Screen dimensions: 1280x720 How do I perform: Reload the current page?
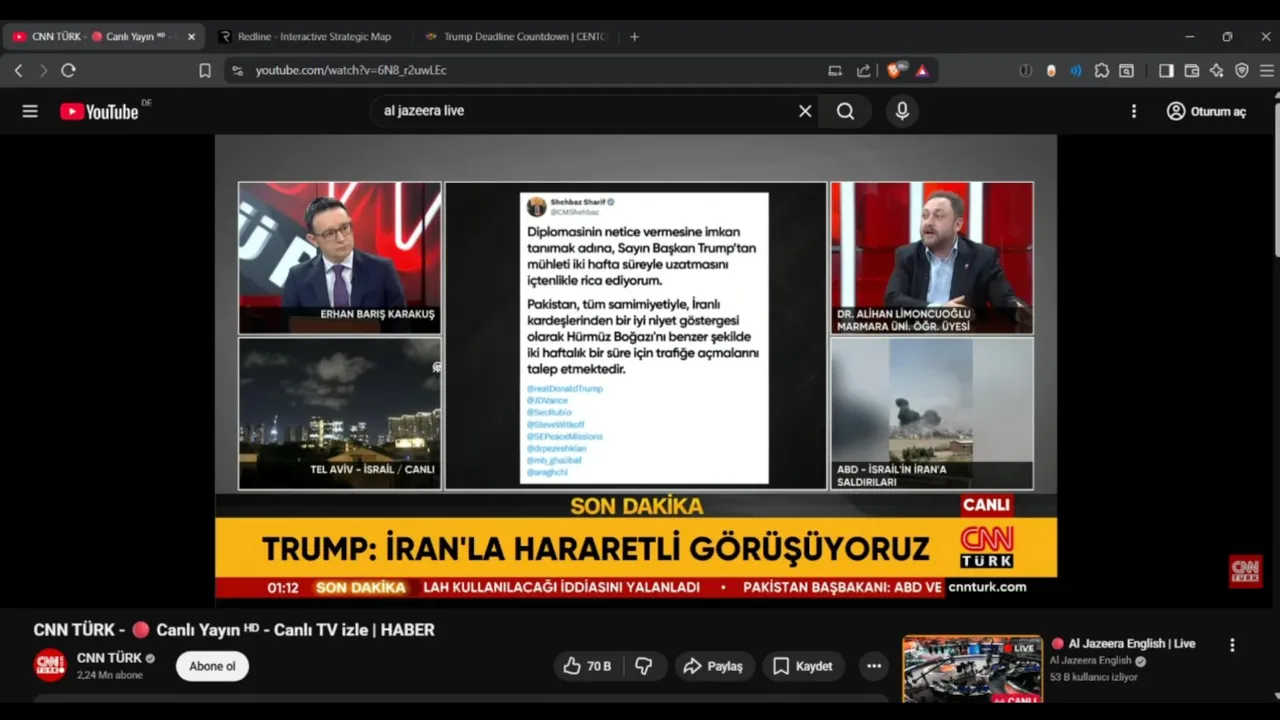pyautogui.click(x=68, y=71)
